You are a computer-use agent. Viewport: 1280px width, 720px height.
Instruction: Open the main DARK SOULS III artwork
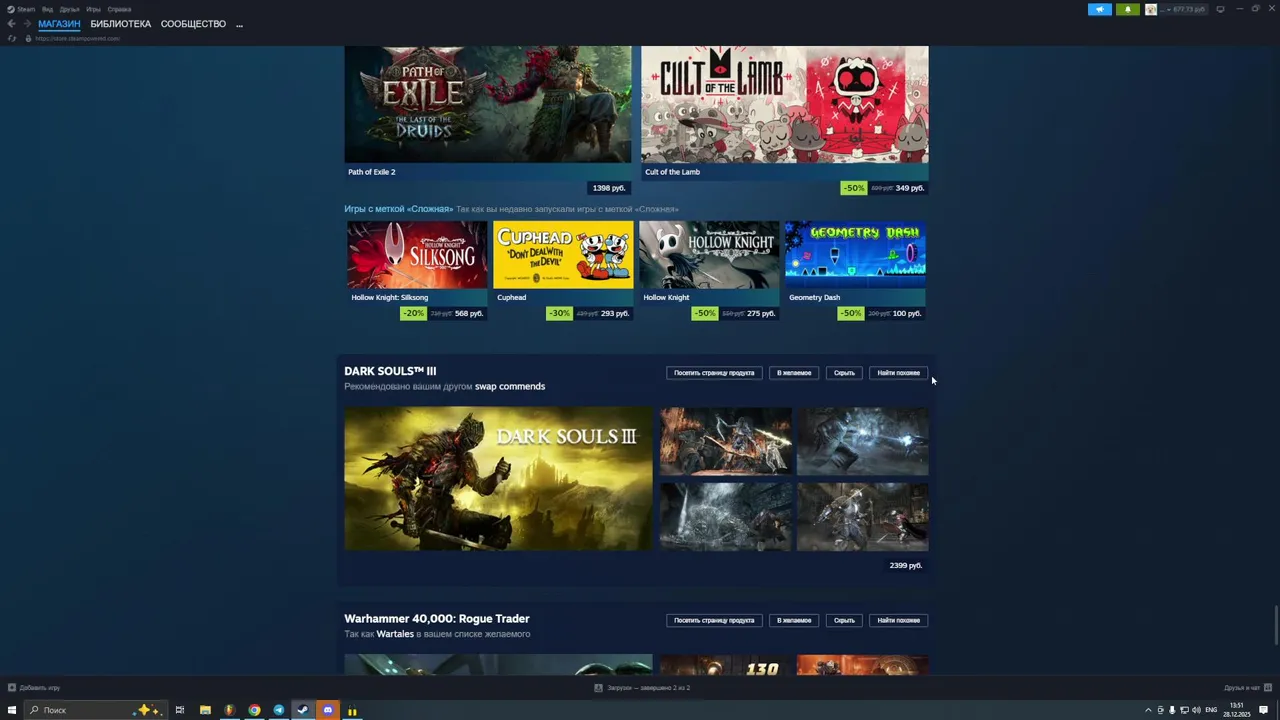pyautogui.click(x=498, y=478)
